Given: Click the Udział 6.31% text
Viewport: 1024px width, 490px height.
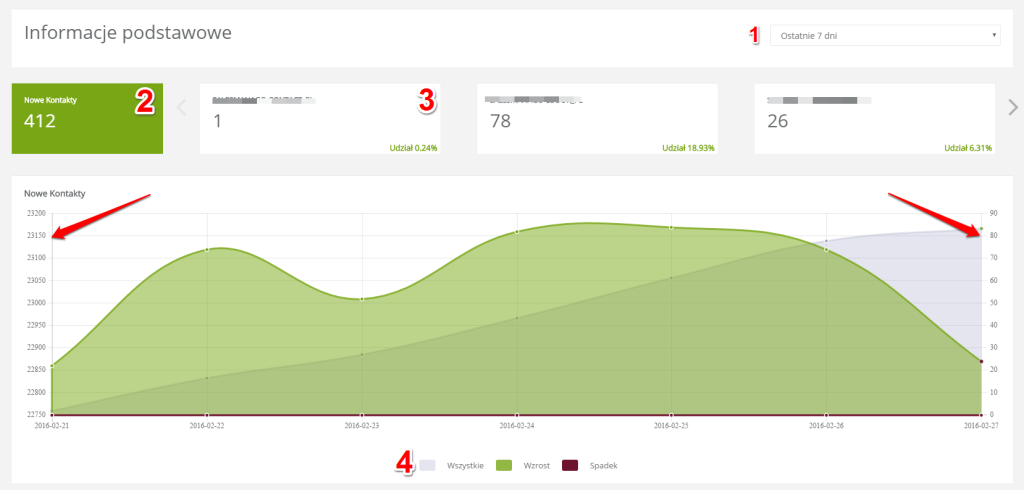Looking at the screenshot, I should coord(968,148).
